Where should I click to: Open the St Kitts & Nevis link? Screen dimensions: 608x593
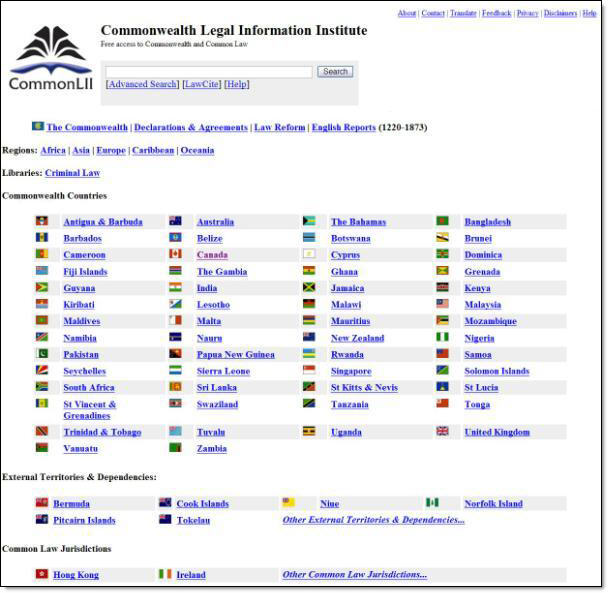364,388
